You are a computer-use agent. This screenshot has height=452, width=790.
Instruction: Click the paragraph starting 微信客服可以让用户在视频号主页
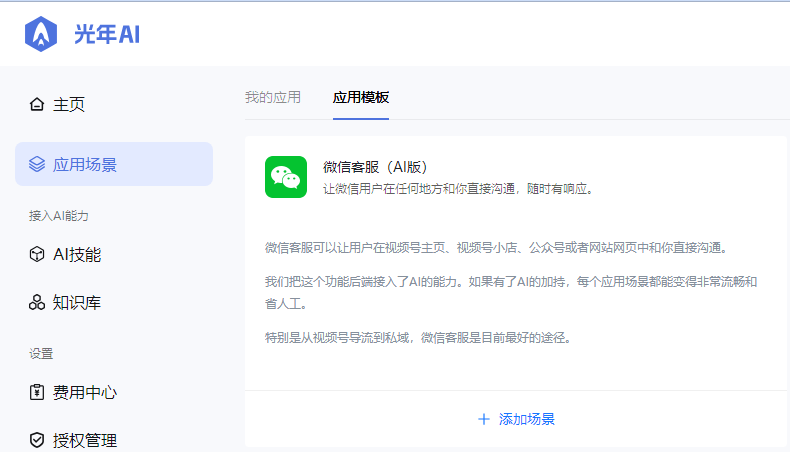(496, 248)
